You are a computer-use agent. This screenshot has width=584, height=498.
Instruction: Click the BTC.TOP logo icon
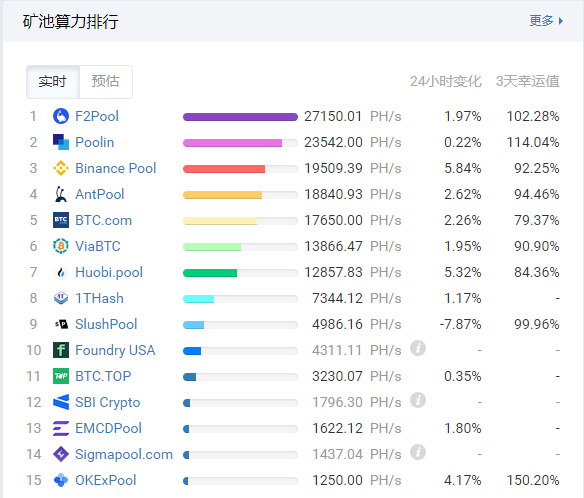[x=61, y=376]
